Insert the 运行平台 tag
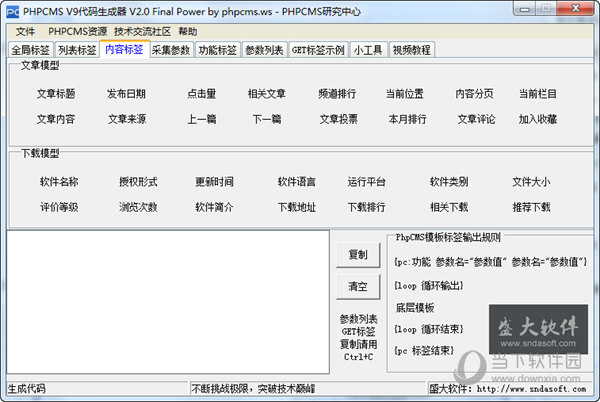Viewport: 600px width, 402px height. 367,182
